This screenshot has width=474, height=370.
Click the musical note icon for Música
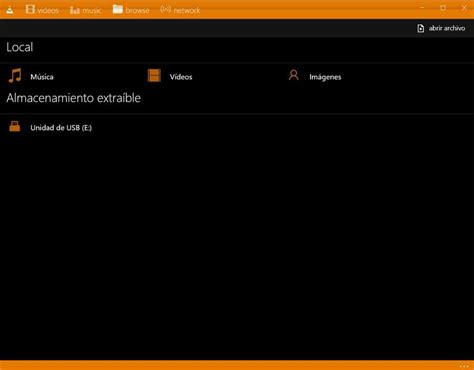15,76
